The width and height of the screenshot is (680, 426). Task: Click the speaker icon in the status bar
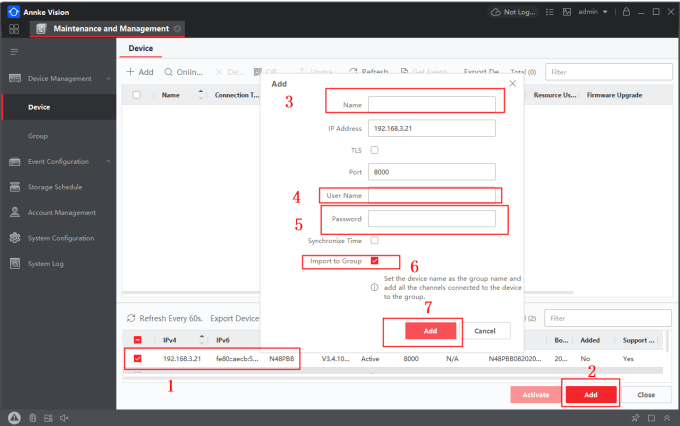coord(64,417)
